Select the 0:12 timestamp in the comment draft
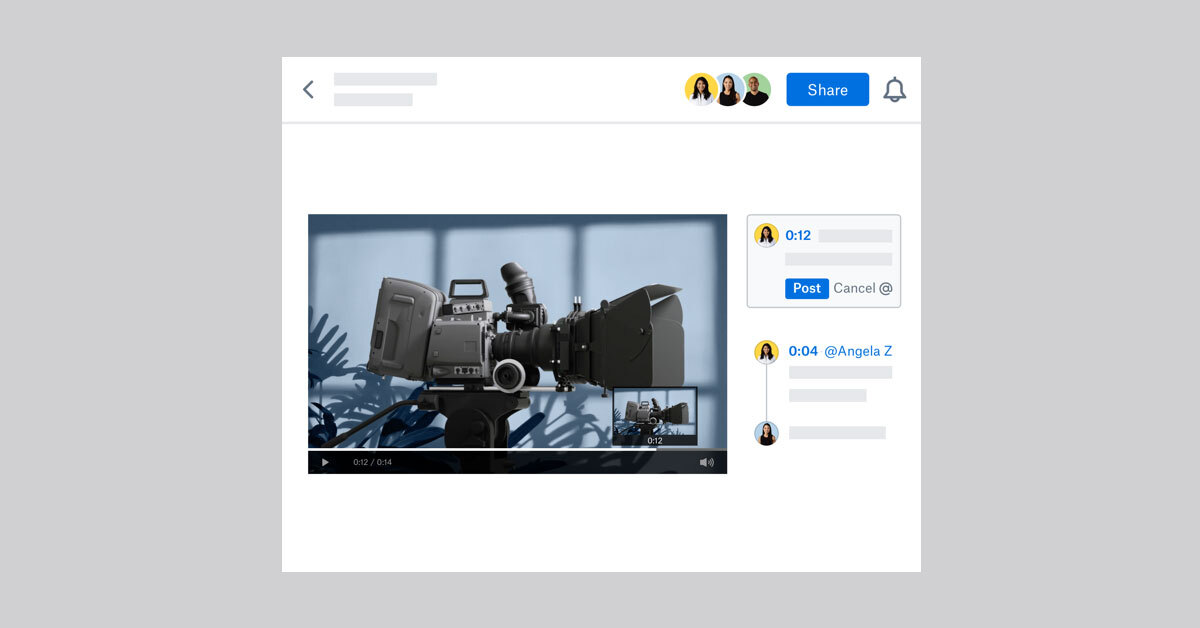 (797, 235)
